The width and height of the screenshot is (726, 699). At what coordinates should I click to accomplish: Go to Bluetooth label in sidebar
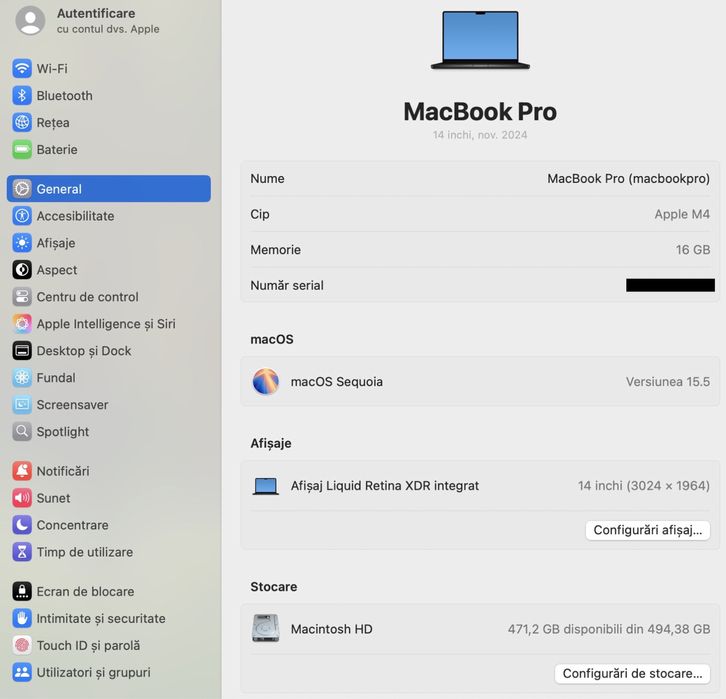pyautogui.click(x=64, y=95)
